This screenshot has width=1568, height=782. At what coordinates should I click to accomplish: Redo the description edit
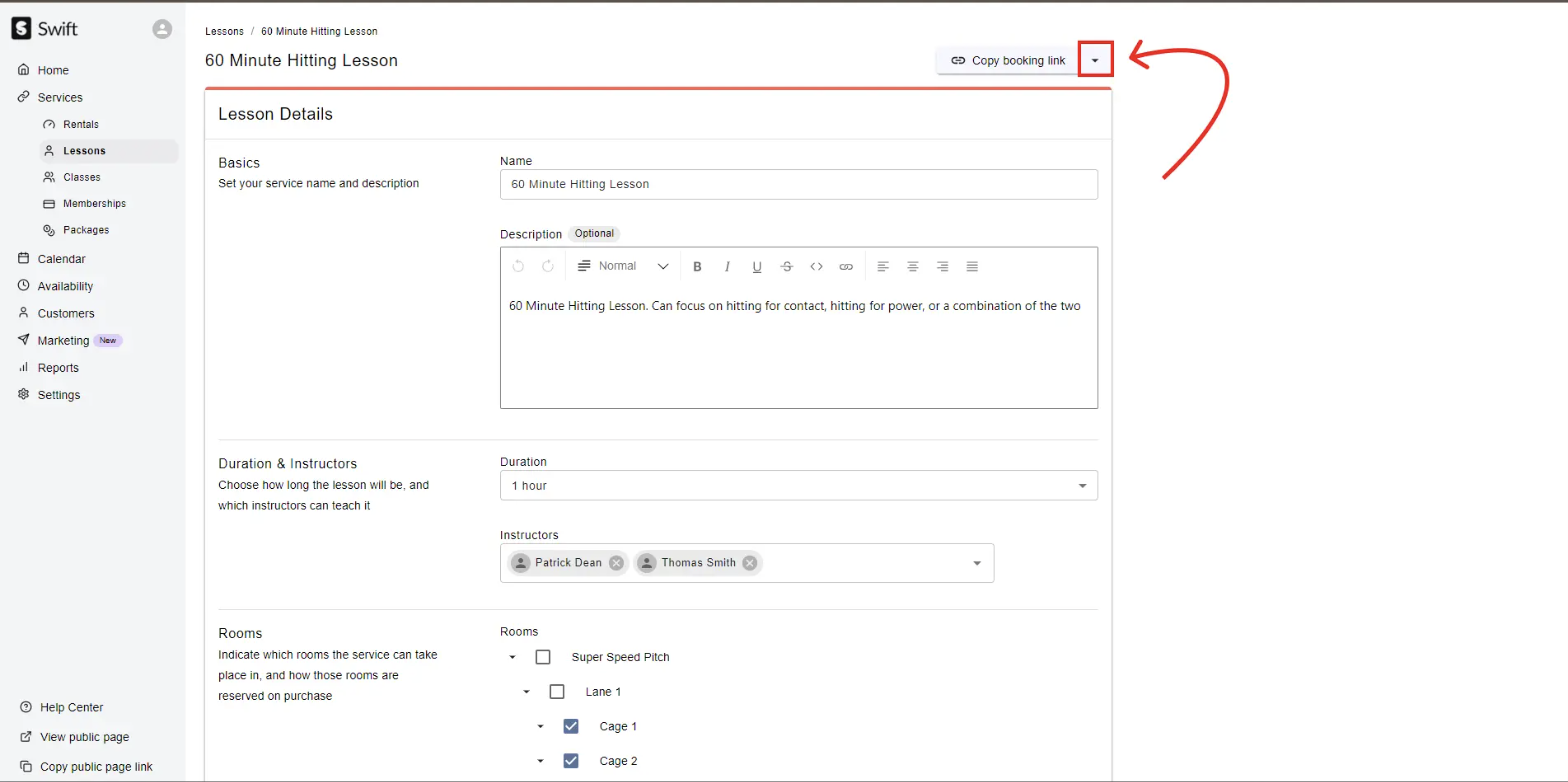coord(548,266)
